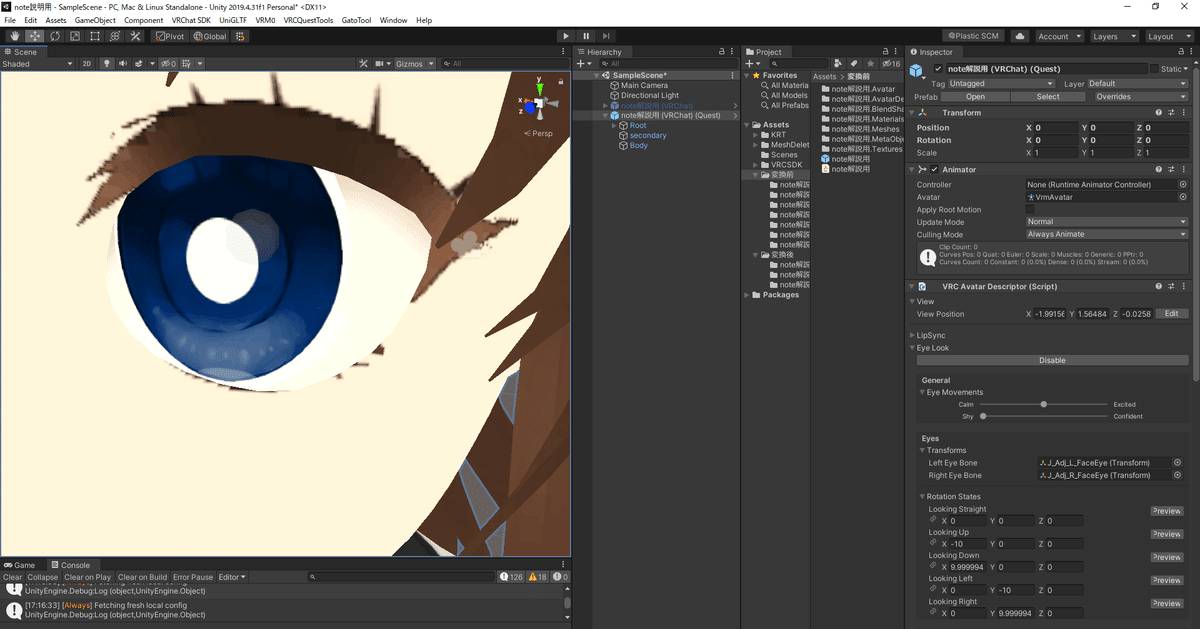The width and height of the screenshot is (1200, 629).
Task: Enable Apply Root Motion checkbox
Action: (x=1031, y=210)
